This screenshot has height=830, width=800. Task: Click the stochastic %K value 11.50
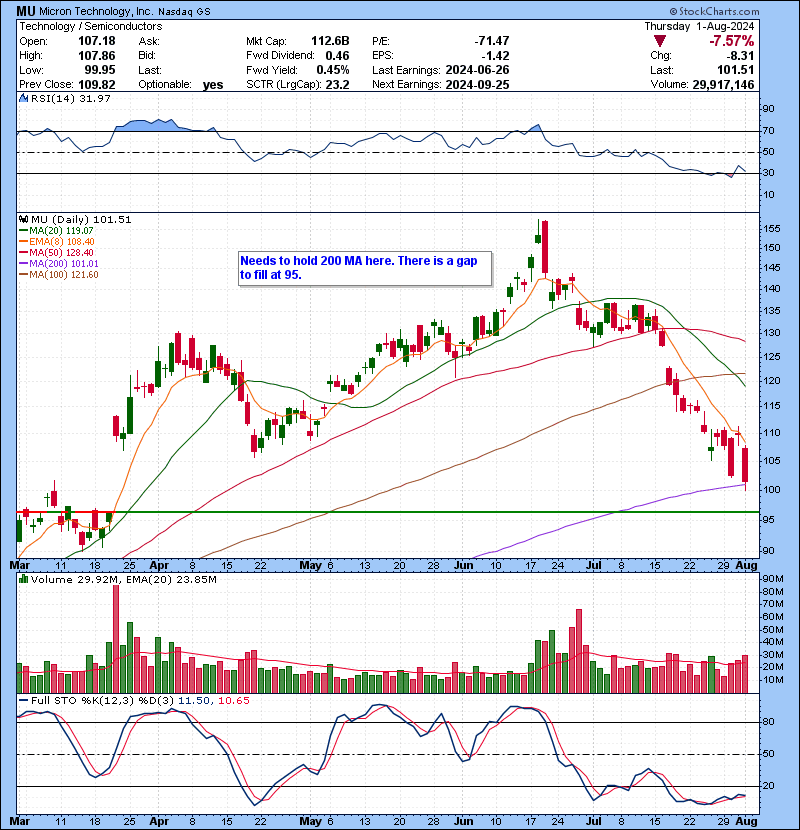tap(194, 700)
